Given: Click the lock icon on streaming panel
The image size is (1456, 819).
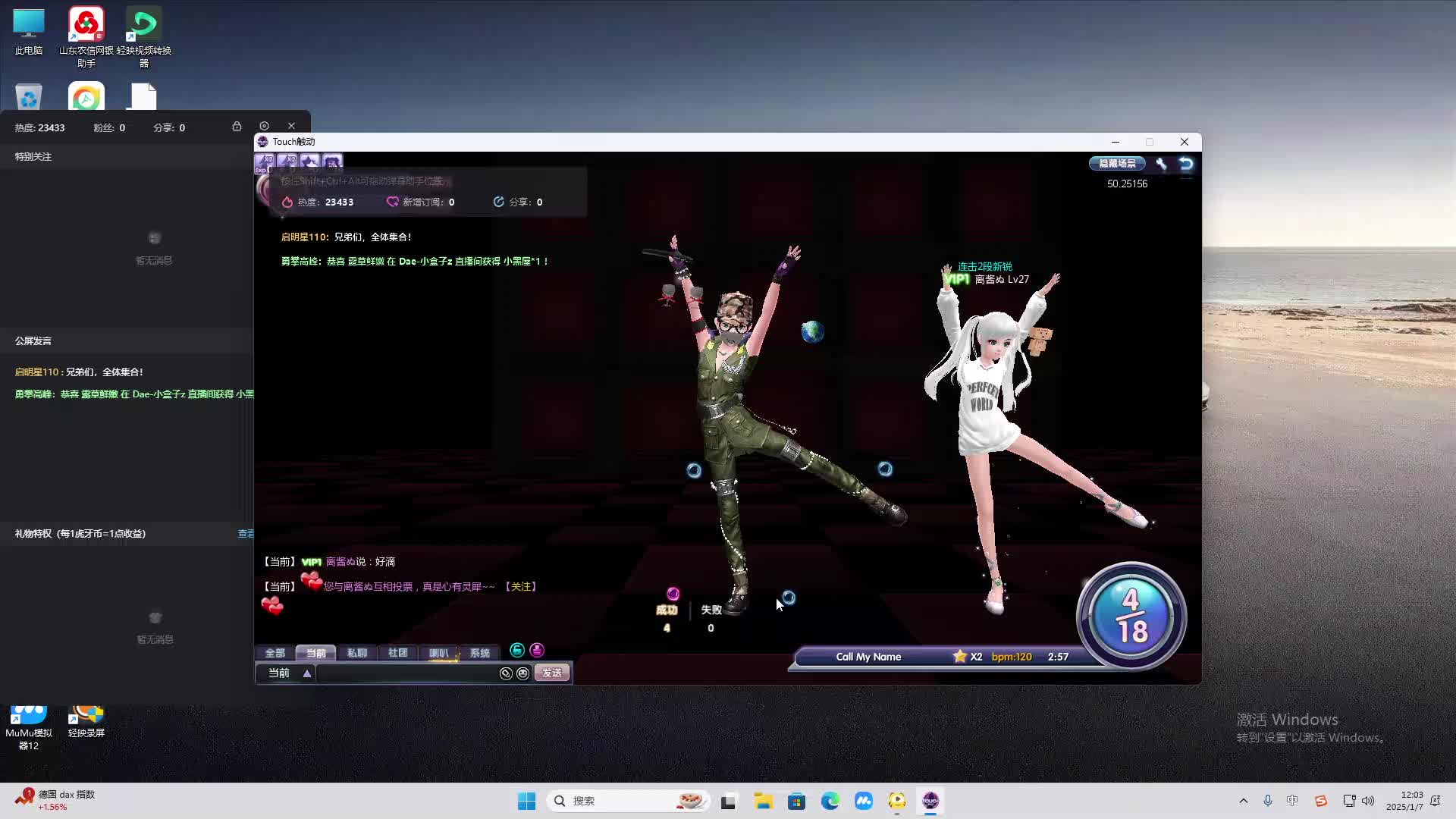Looking at the screenshot, I should coord(237,127).
